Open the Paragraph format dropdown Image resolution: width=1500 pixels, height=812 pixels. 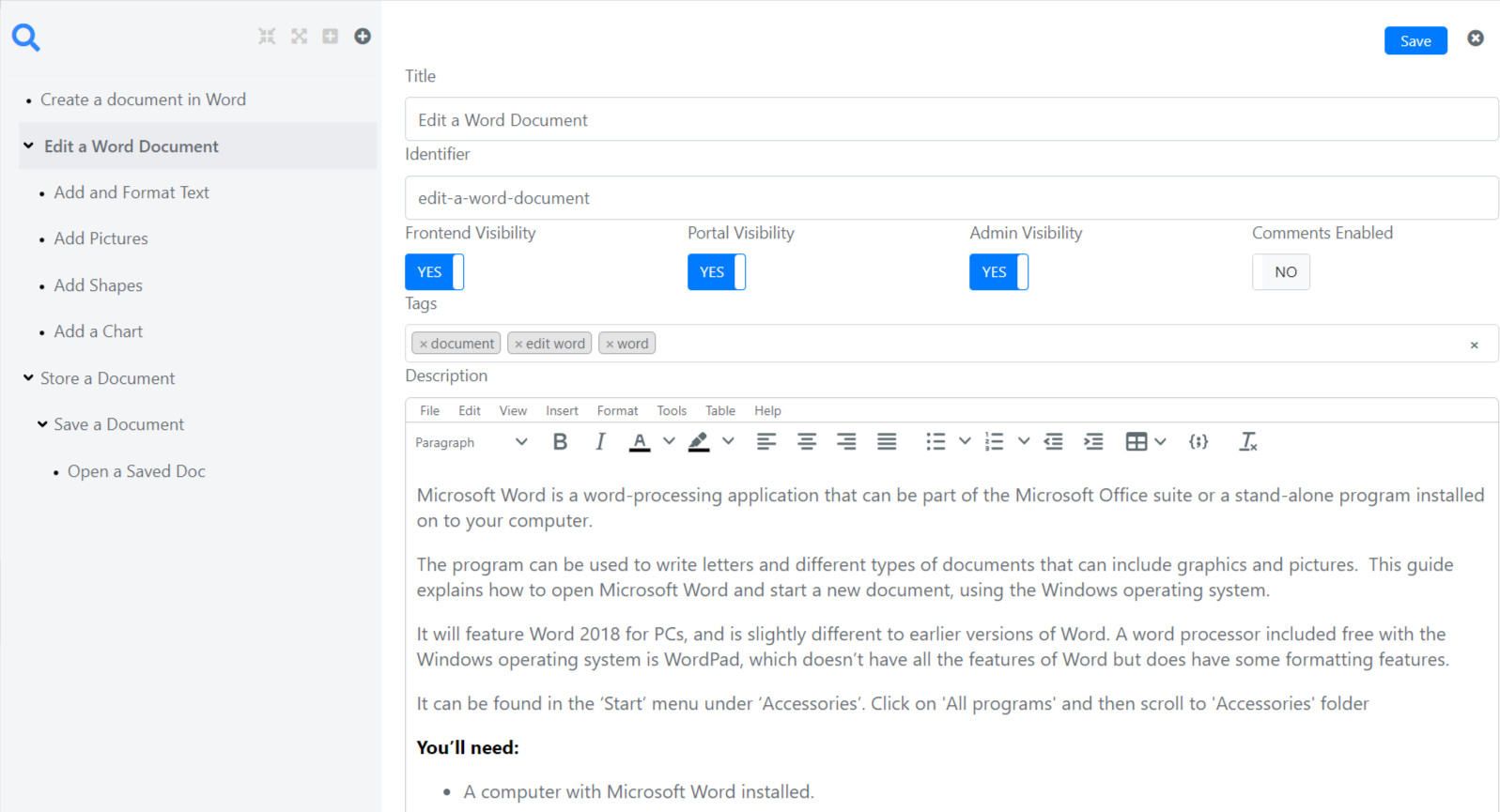coord(472,442)
